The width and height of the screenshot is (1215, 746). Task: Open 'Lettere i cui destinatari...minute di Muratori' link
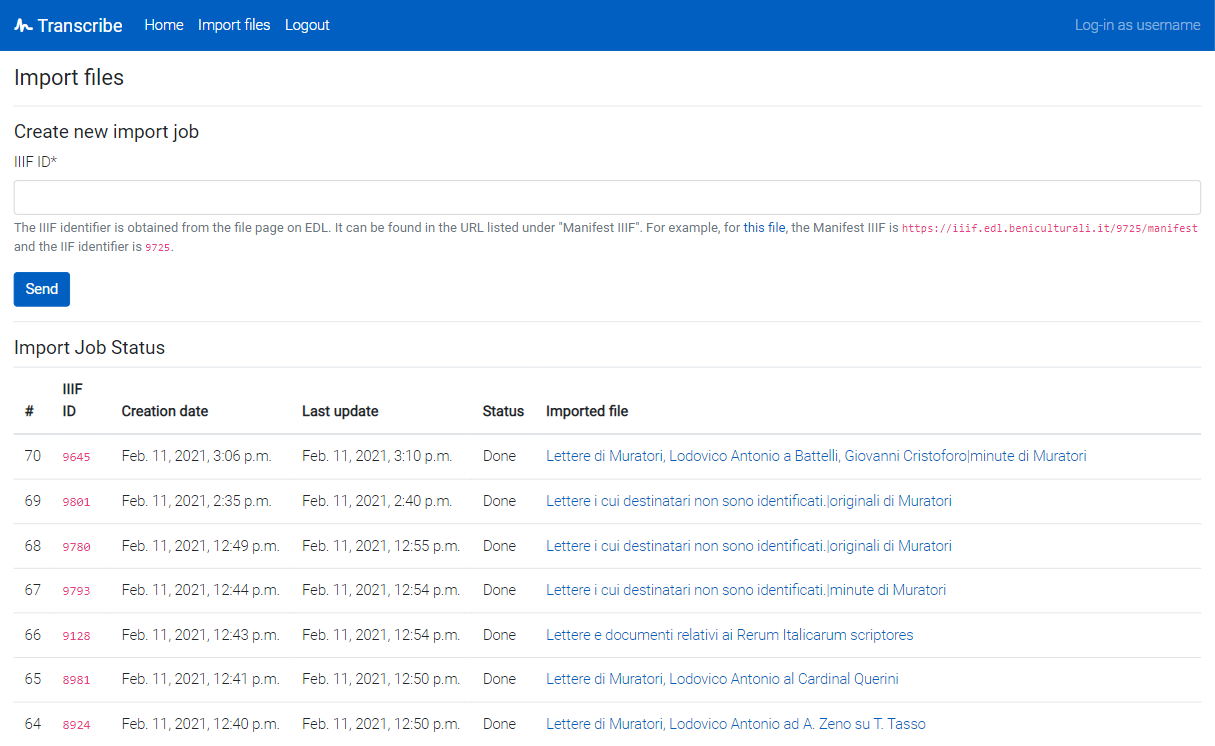point(746,590)
